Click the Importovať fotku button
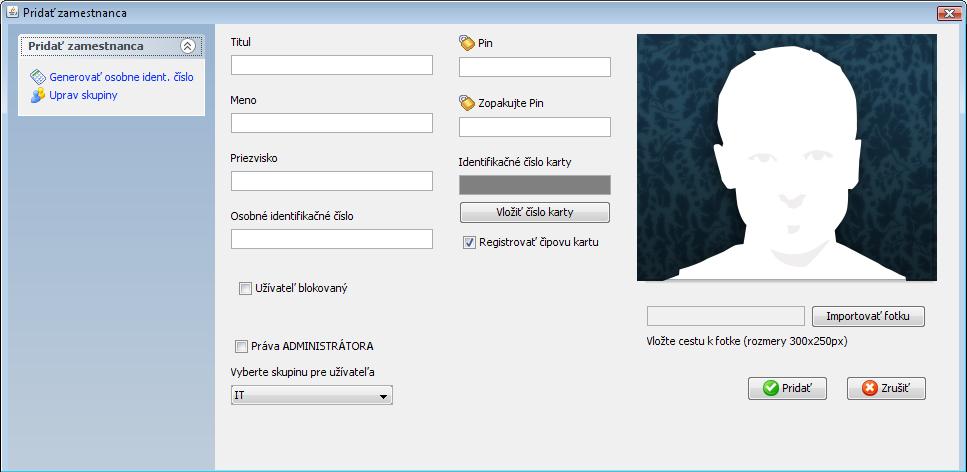Viewport: 967px width, 472px height. pyautogui.click(x=868, y=316)
